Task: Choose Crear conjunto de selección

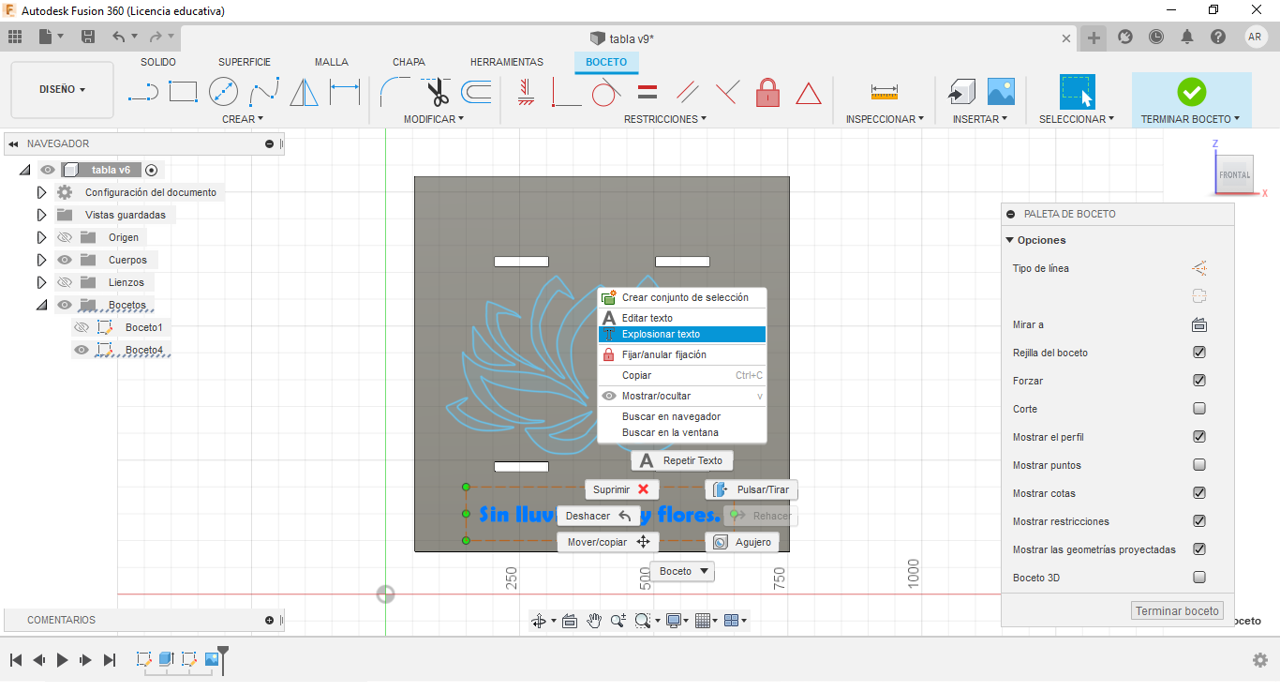Action: coord(682,297)
